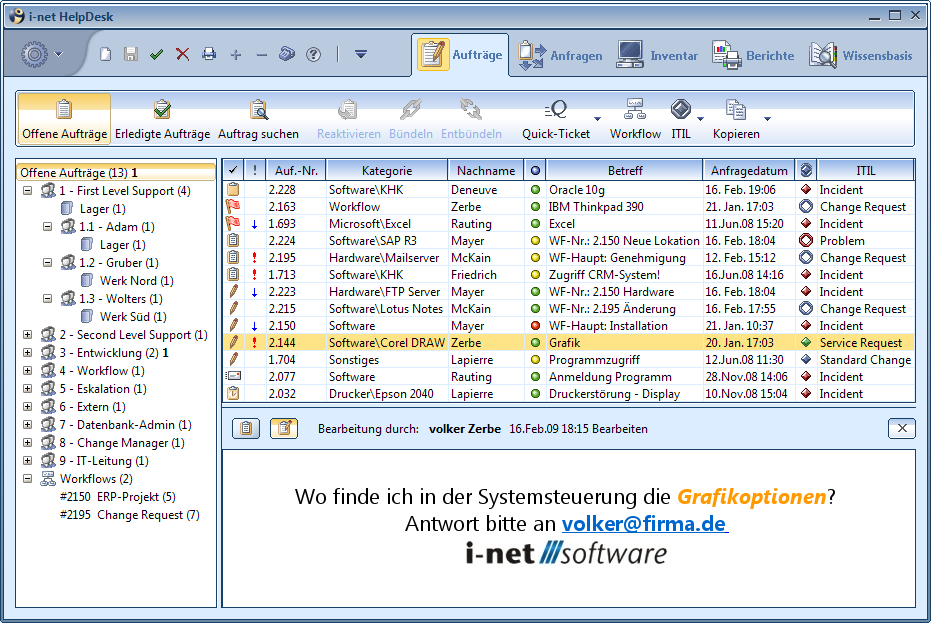The height and width of the screenshot is (623, 931).
Task: Click the clipboard icon in detail pane
Action: [x=246, y=428]
